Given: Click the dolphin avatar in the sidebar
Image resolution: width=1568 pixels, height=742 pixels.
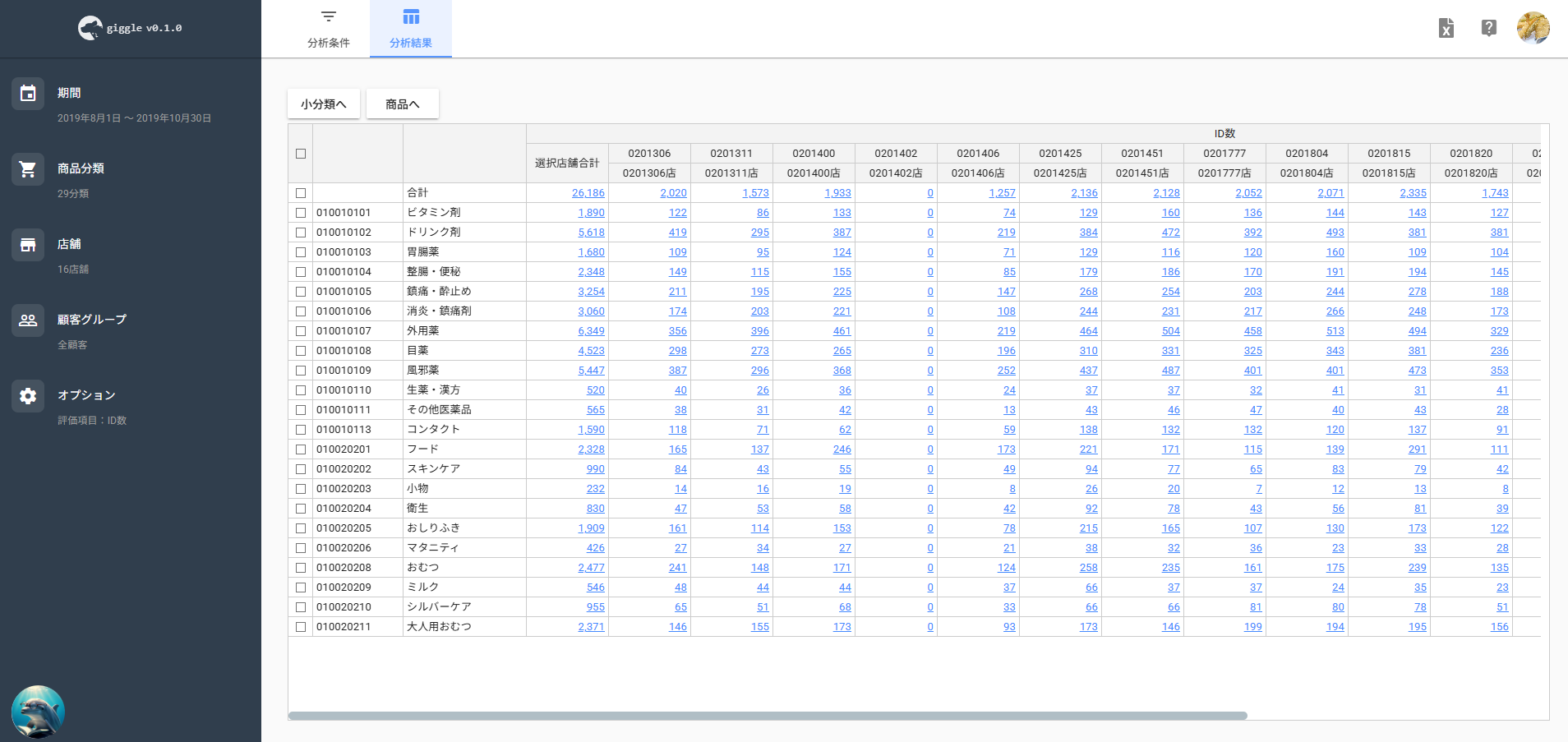Looking at the screenshot, I should (x=38, y=712).
